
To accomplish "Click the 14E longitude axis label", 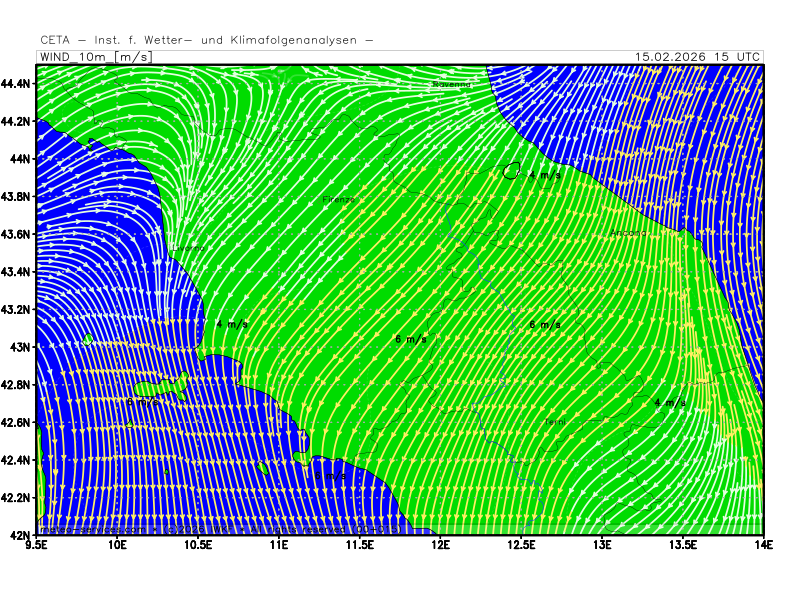I will click(763, 545).
